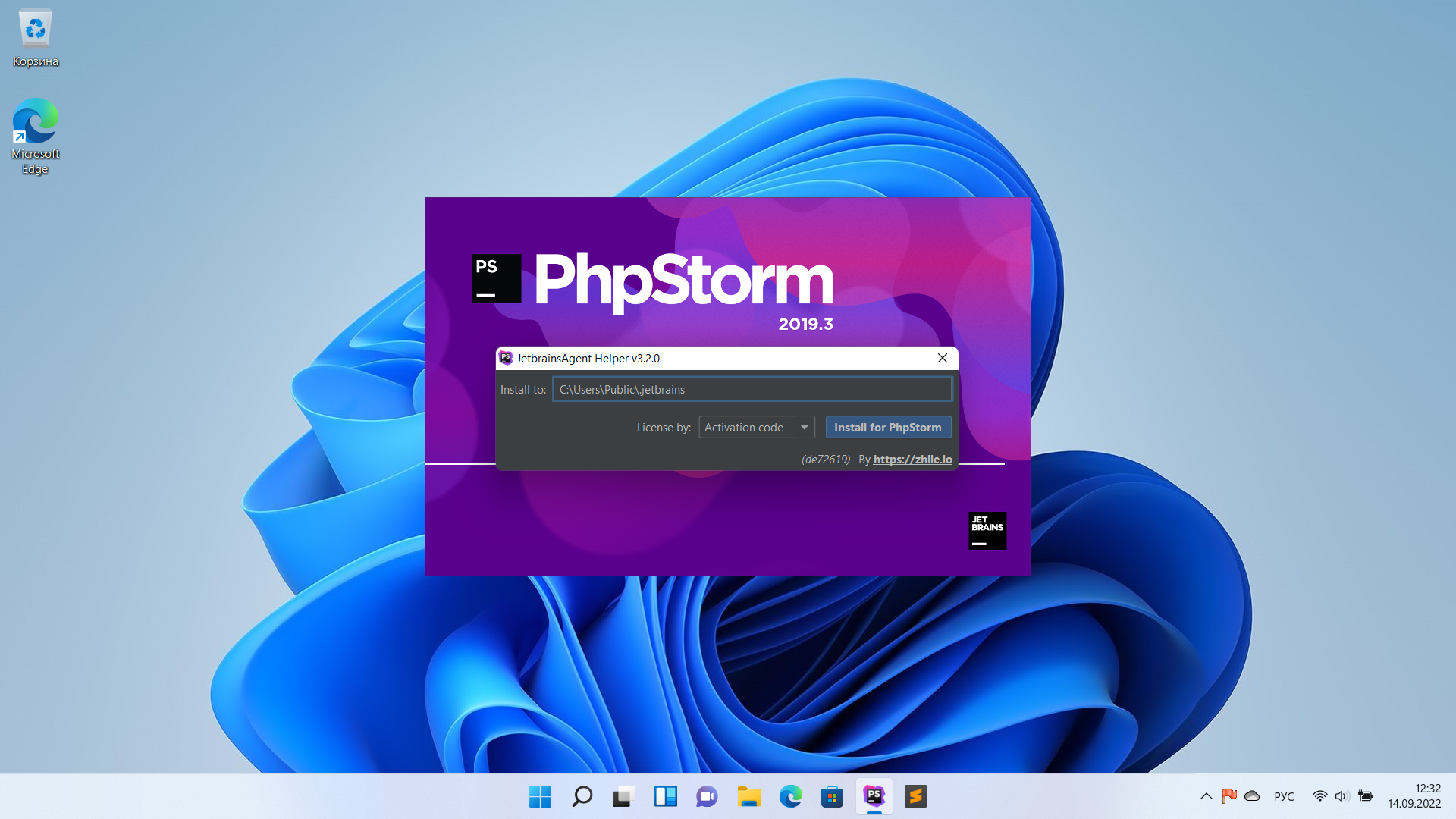Open the Activation code license dropdown
The image size is (1456, 819).
(x=756, y=428)
